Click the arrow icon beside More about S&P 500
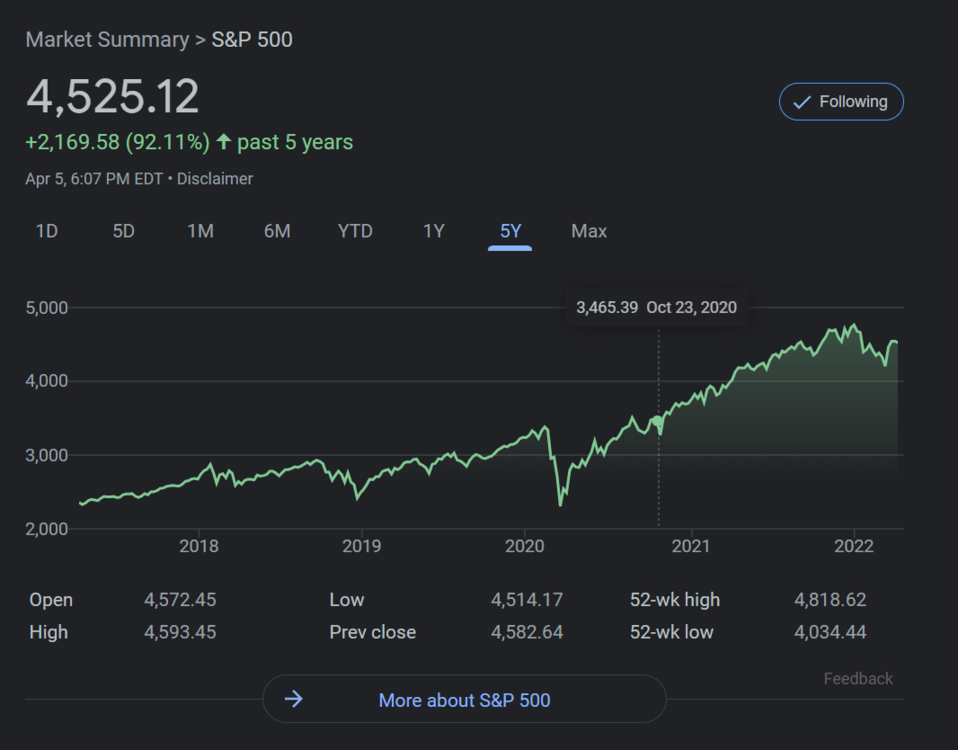The image size is (958, 750). point(294,699)
